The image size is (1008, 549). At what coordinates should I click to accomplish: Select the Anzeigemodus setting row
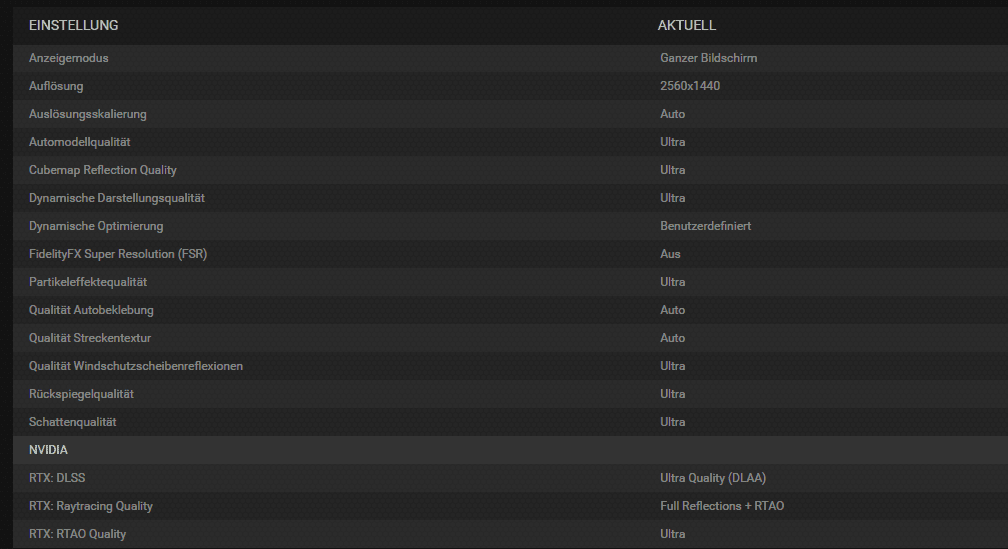(510, 58)
